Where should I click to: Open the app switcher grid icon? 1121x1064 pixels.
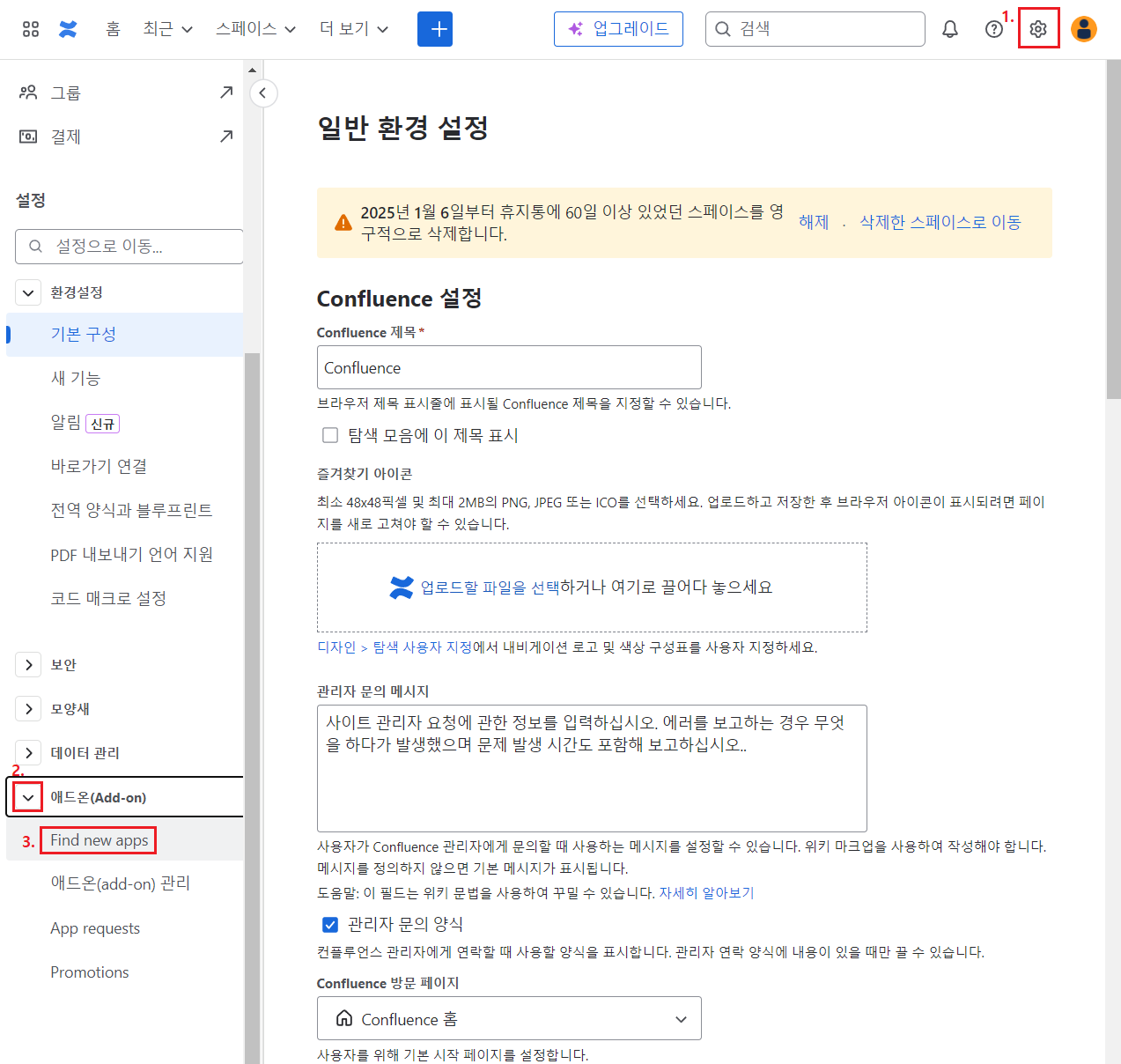pos(31,29)
